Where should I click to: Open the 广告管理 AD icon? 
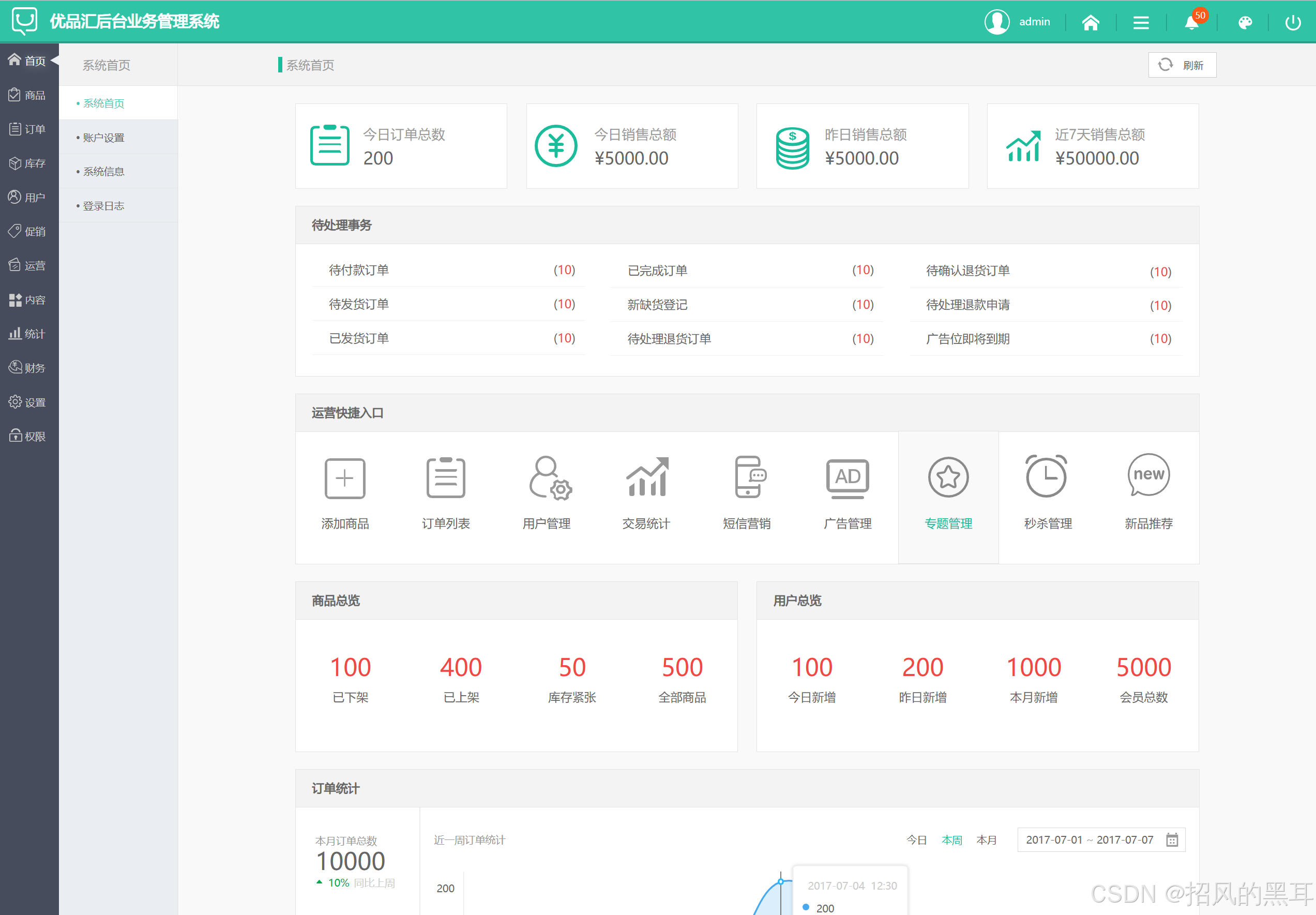point(847,477)
